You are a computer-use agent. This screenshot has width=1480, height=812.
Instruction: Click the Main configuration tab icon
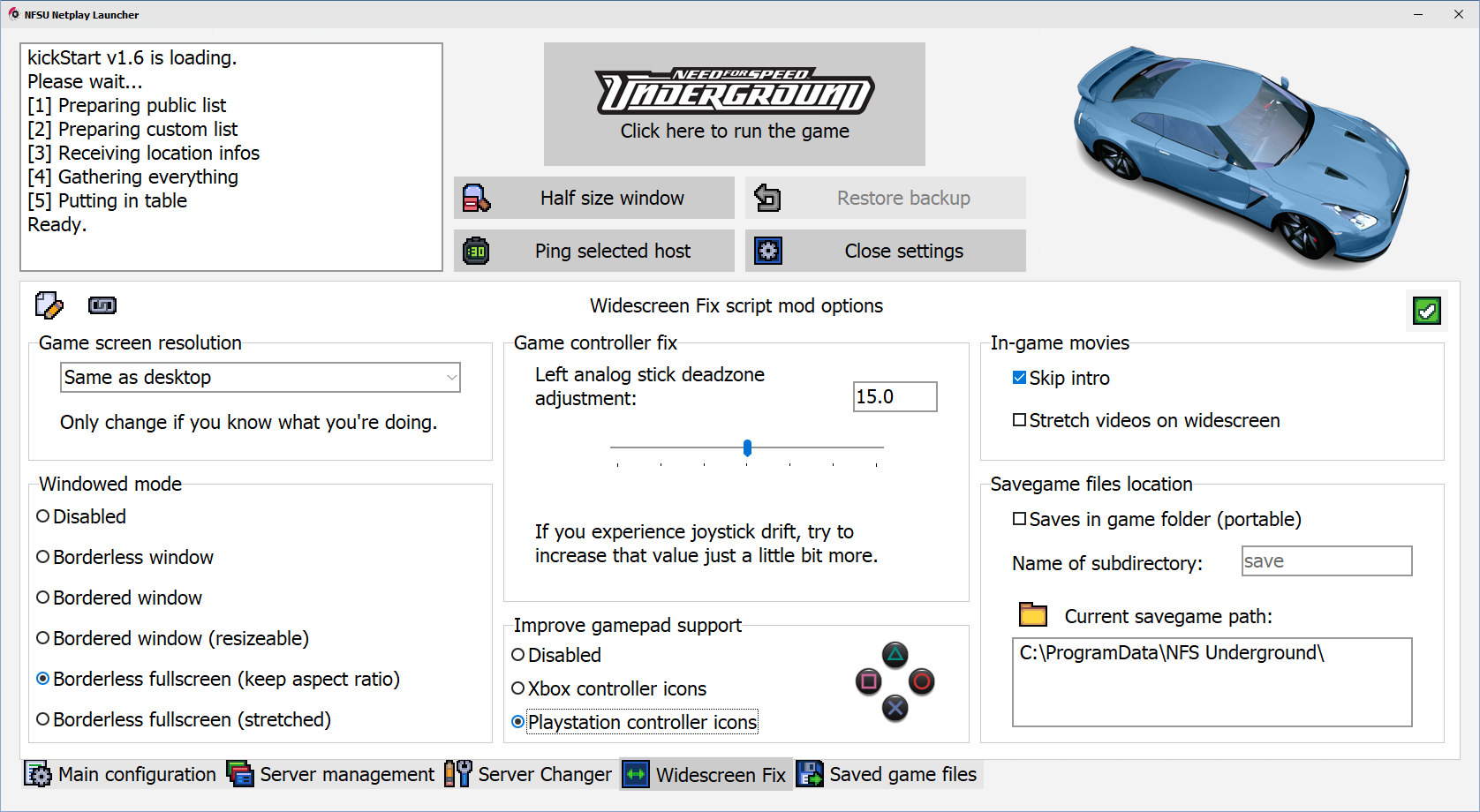[38, 774]
